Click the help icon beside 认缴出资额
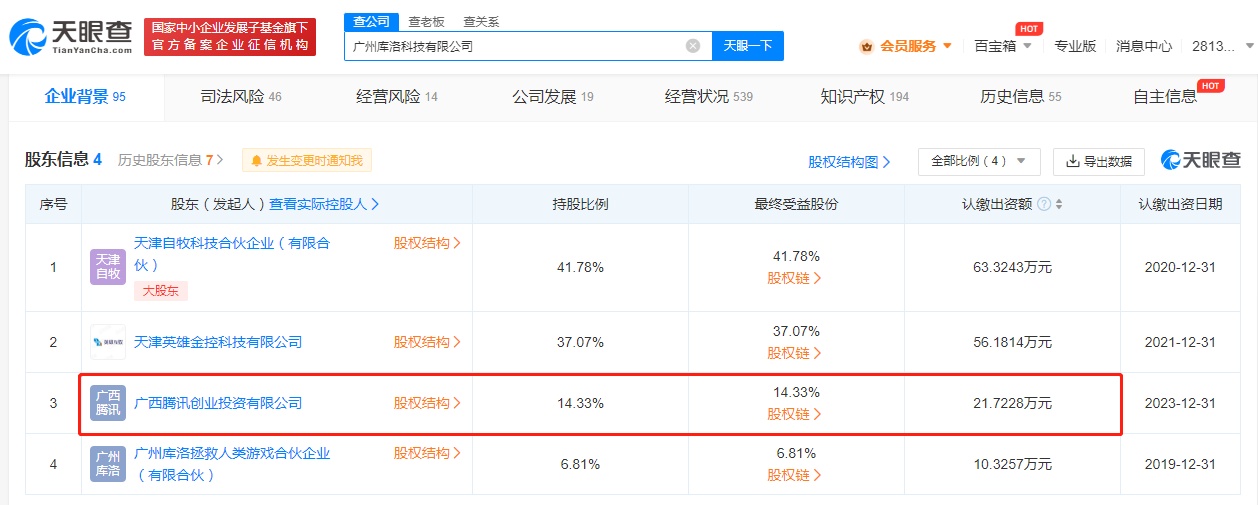The image size is (1258, 505). point(1044,204)
